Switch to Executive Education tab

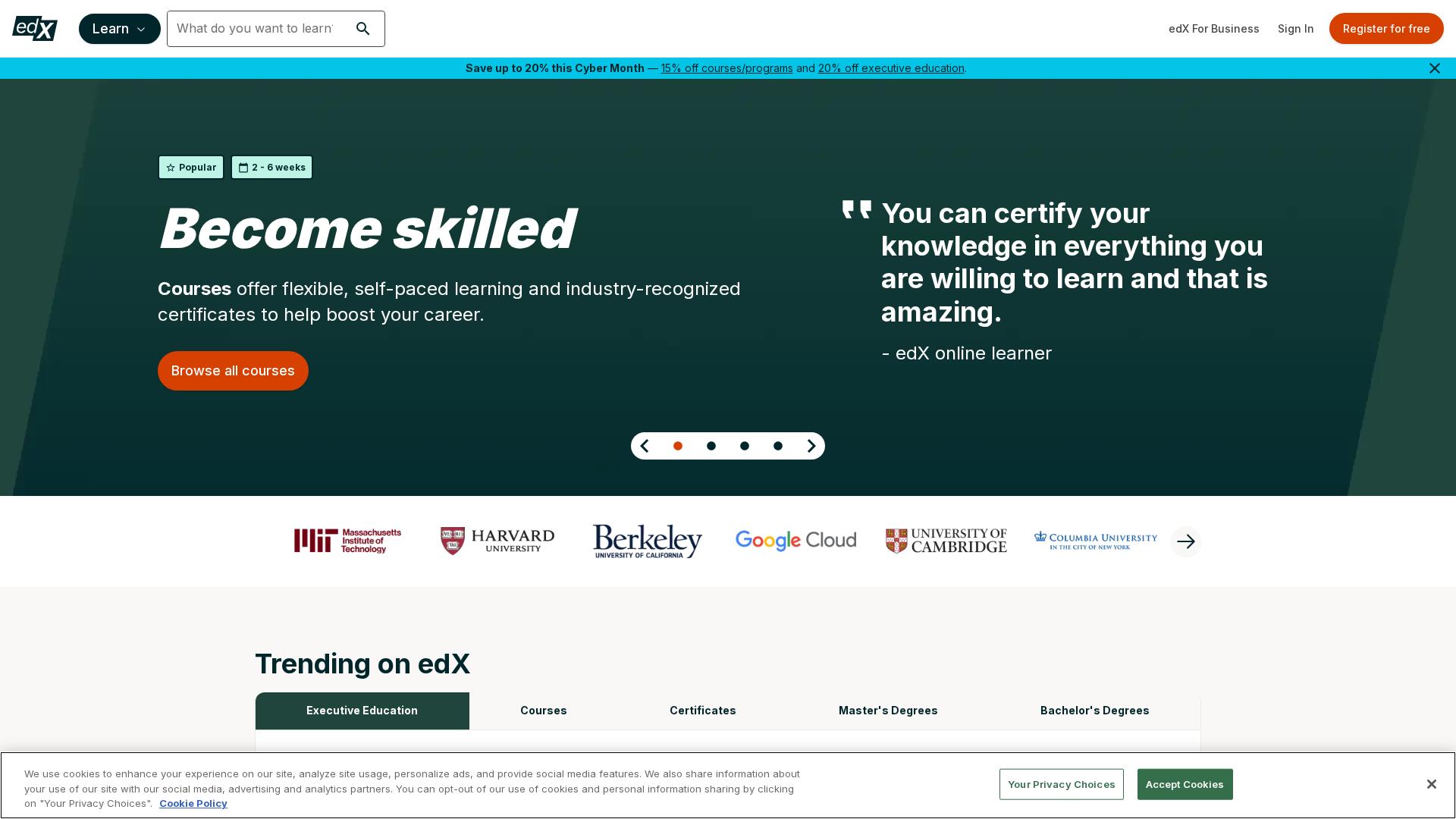point(362,711)
